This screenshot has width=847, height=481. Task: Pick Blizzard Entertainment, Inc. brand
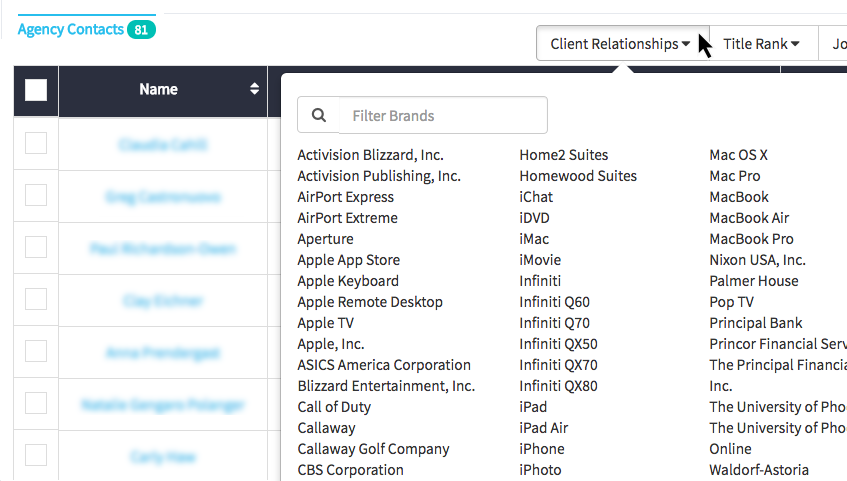click(386, 387)
